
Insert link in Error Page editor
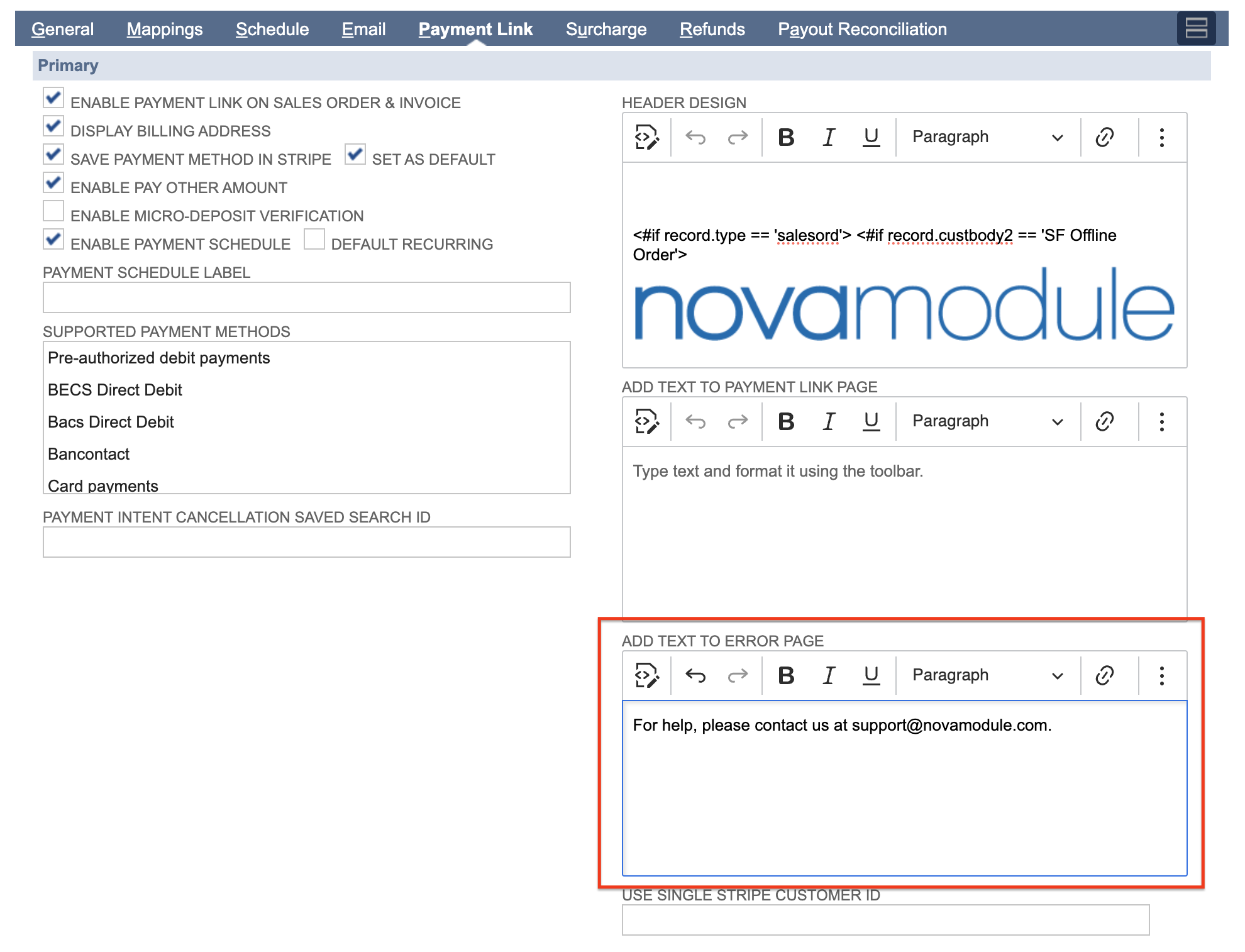pos(1104,675)
